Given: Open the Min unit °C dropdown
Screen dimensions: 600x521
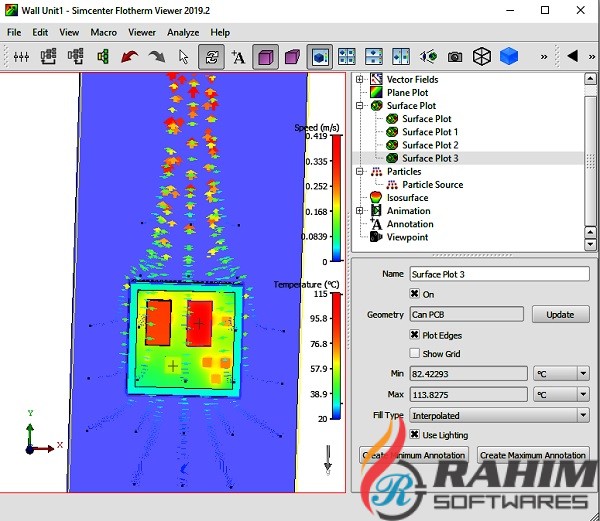Looking at the screenshot, I should point(583,373).
